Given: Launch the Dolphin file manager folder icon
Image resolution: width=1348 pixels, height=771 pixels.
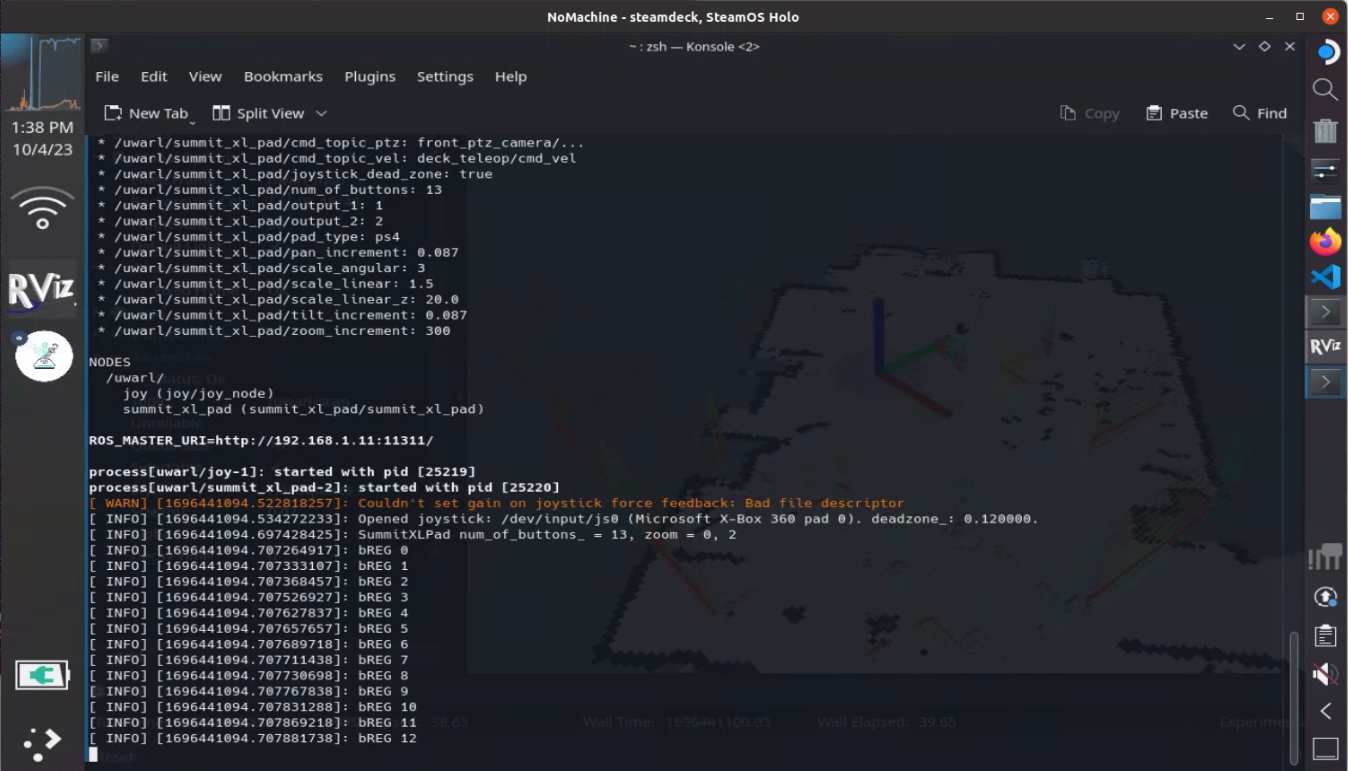Looking at the screenshot, I should click(1325, 206).
